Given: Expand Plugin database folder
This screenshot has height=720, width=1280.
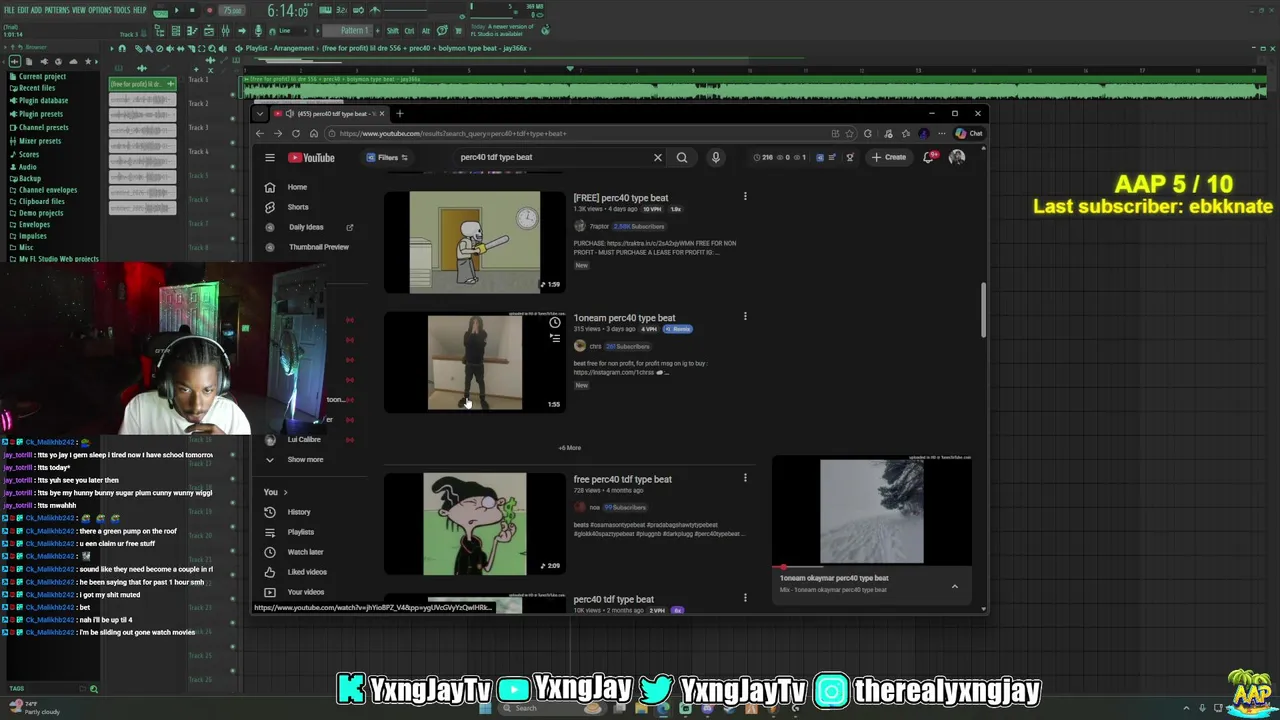Looking at the screenshot, I should tap(43, 101).
